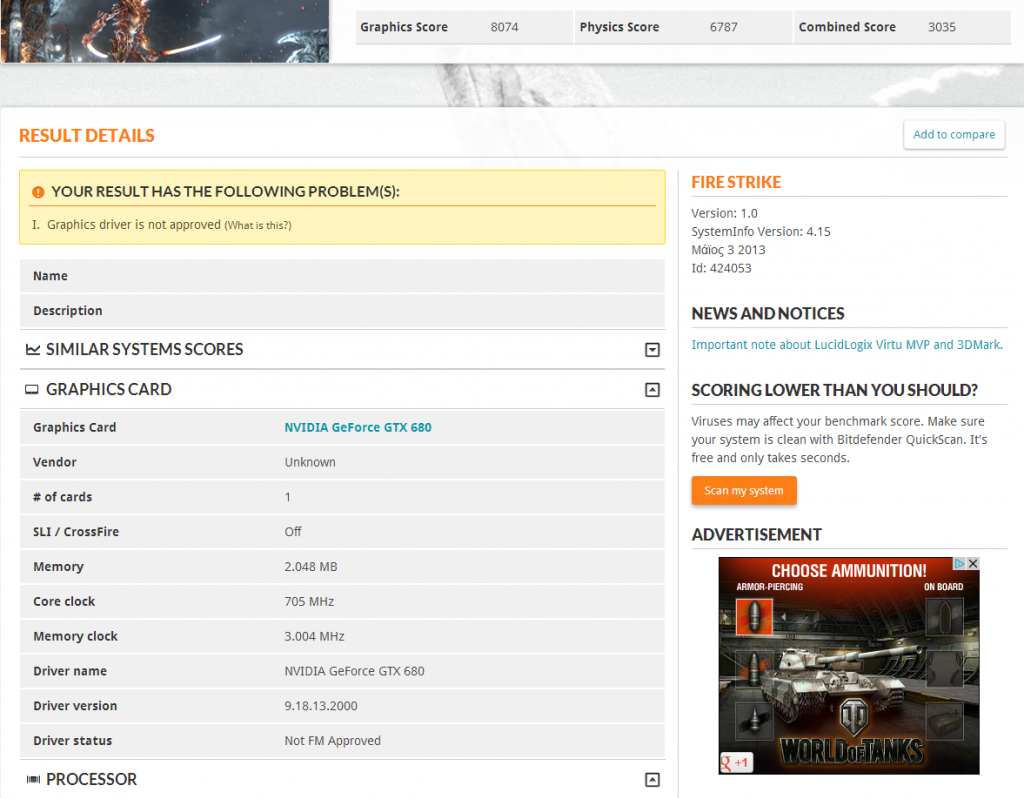Click the orange warning icon in the problem box
Screen dimensions: 1024x798
click(38, 192)
